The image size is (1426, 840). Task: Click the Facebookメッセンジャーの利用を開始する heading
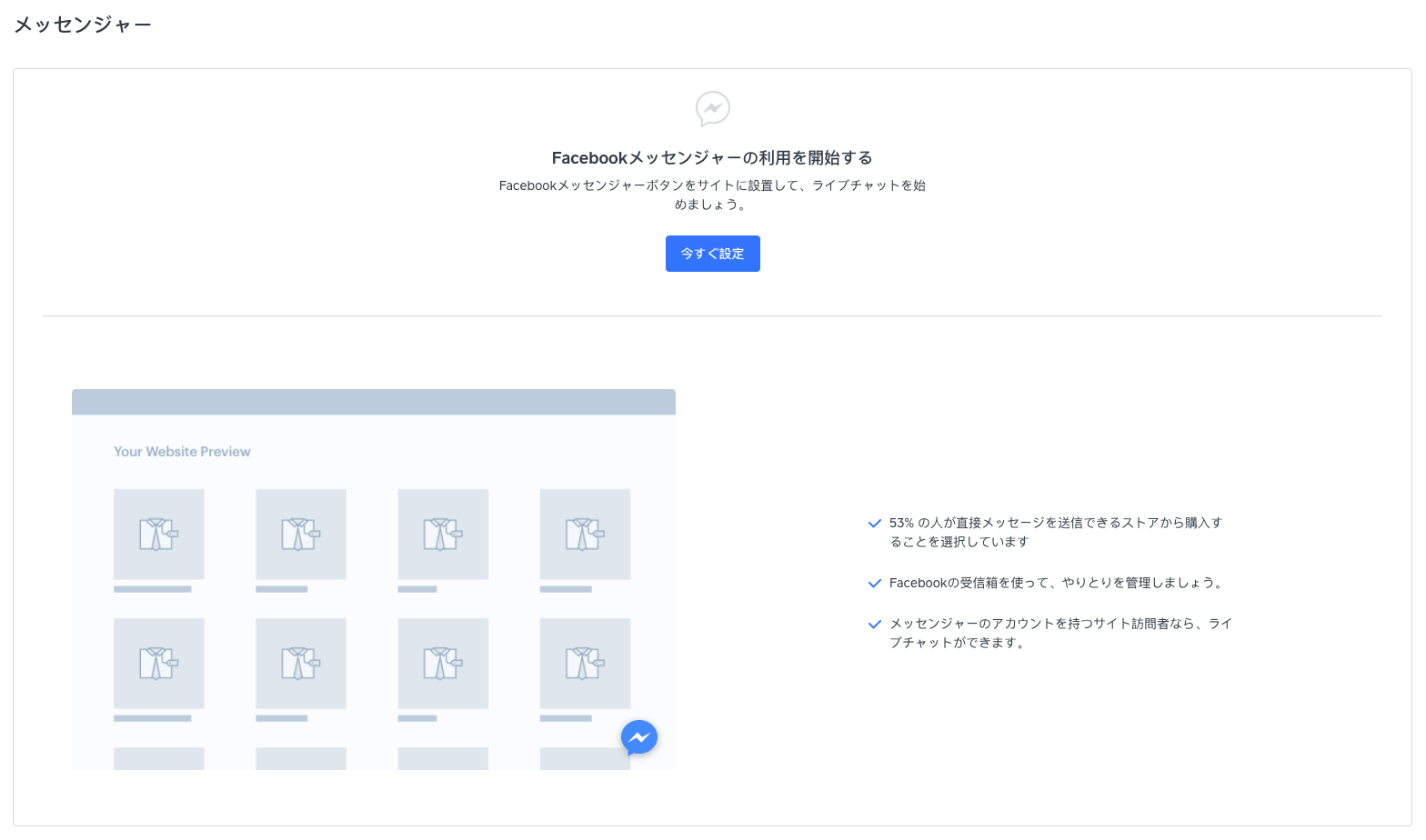(x=712, y=158)
